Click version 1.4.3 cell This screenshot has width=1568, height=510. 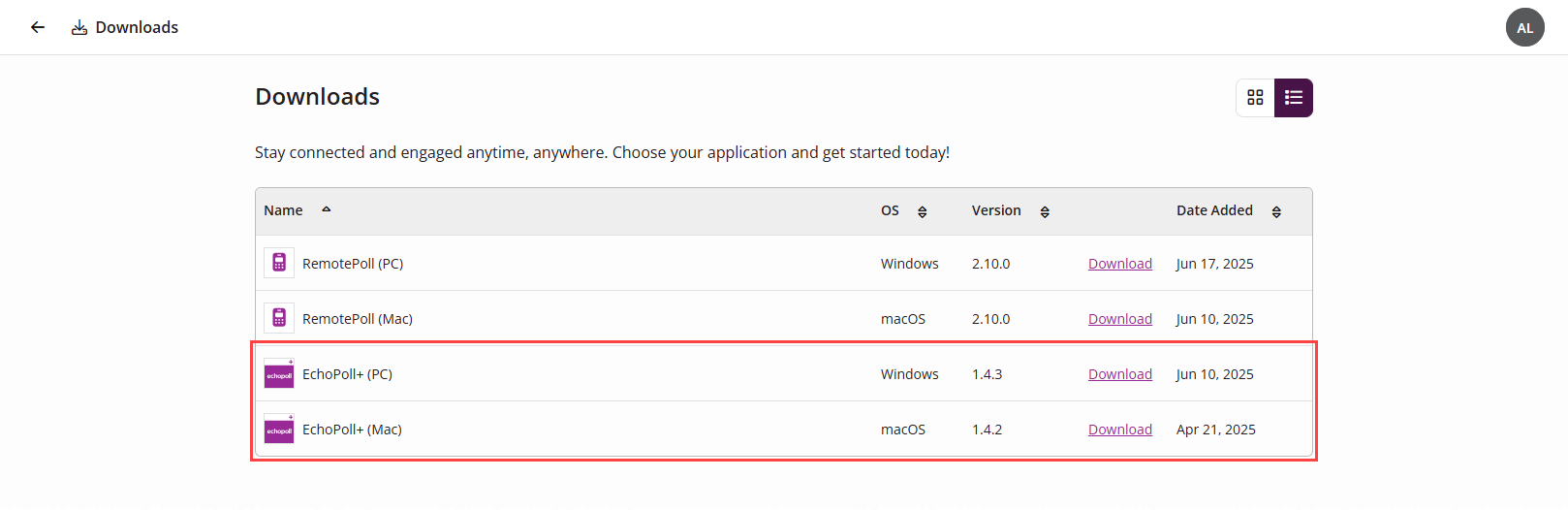[987, 374]
